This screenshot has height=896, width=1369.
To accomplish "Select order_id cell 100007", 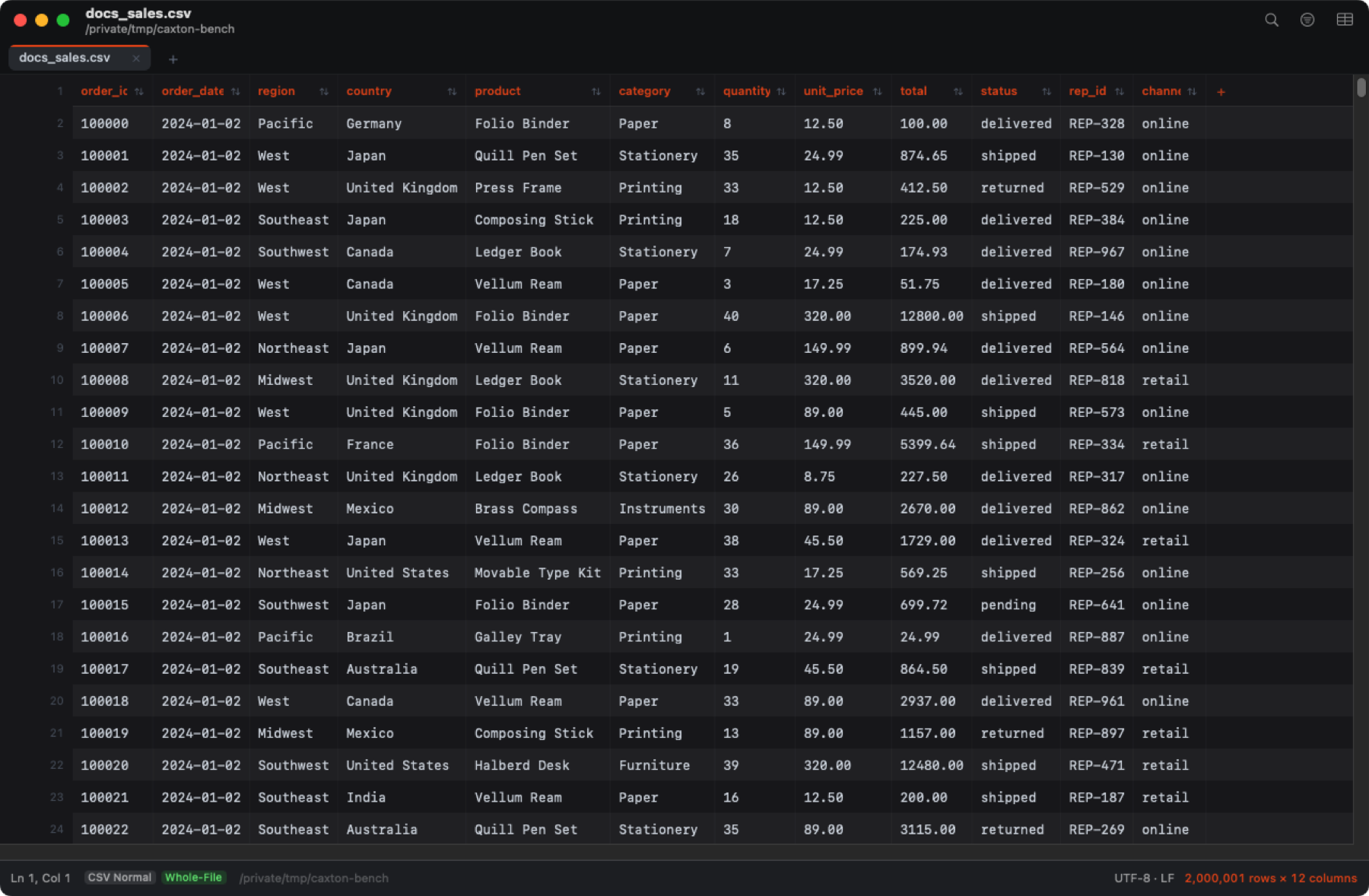I will tap(113, 348).
